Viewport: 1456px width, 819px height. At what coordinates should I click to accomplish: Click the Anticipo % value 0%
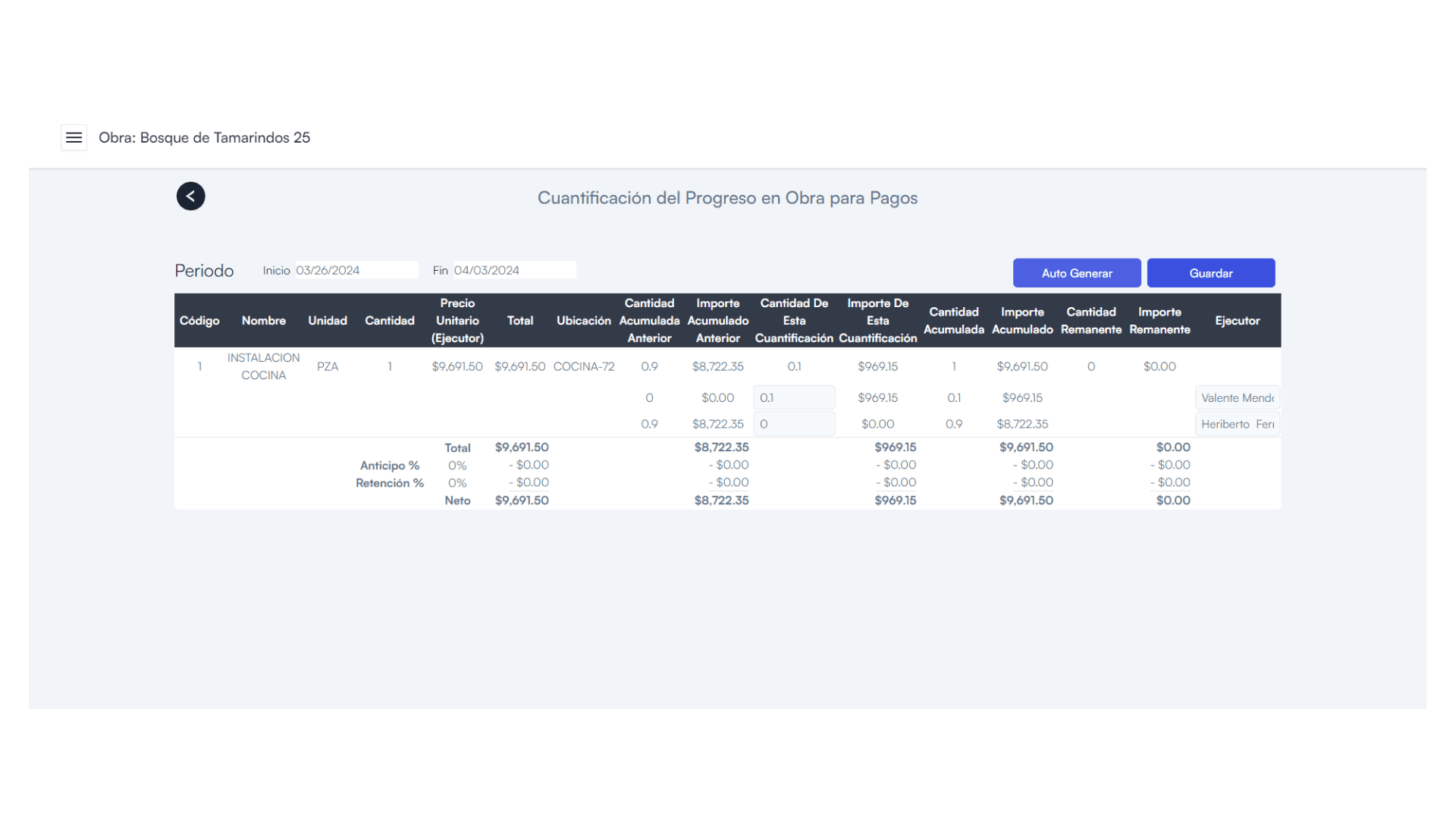[x=457, y=466]
